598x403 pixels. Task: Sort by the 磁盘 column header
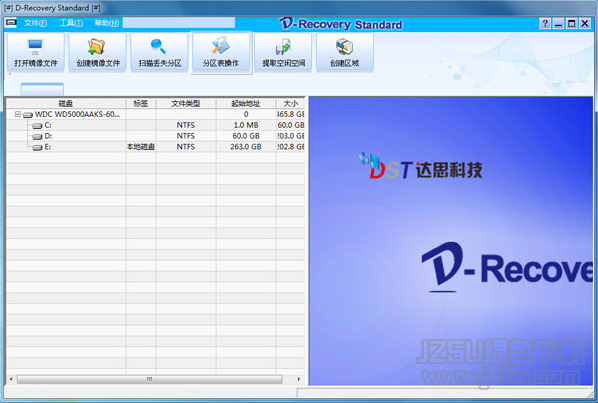point(66,103)
